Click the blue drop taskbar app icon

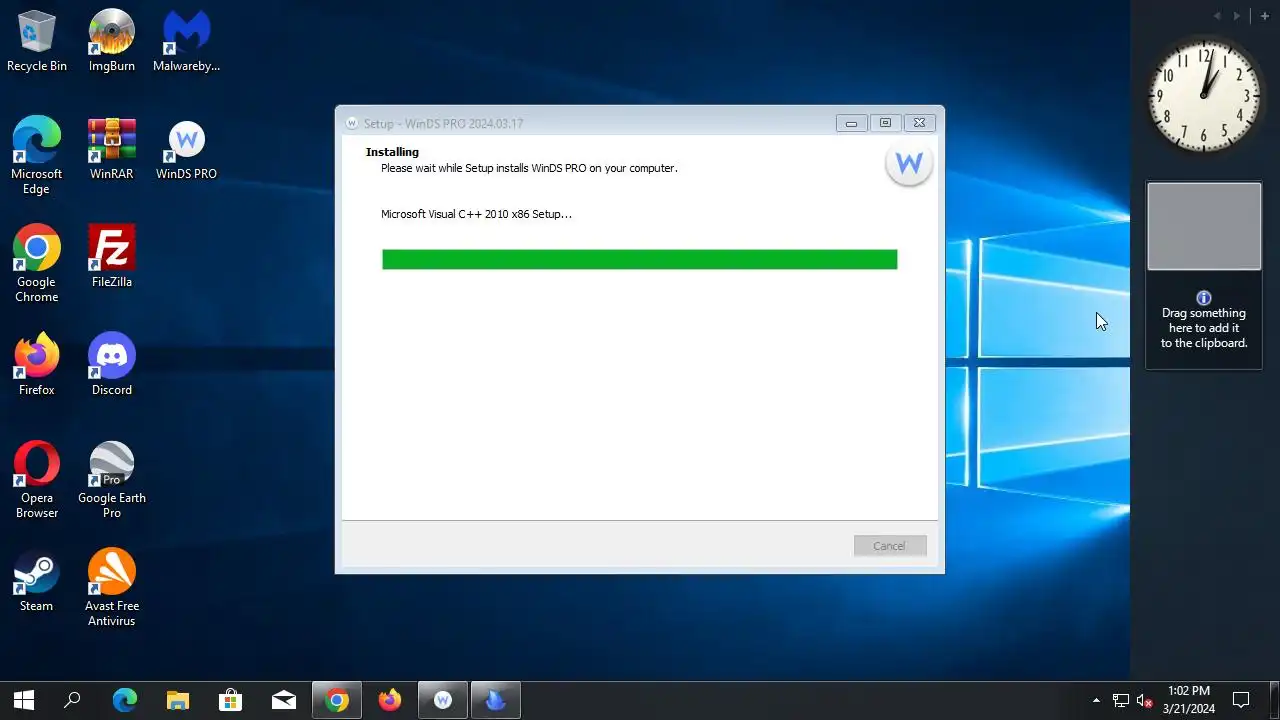pyautogui.click(x=496, y=700)
